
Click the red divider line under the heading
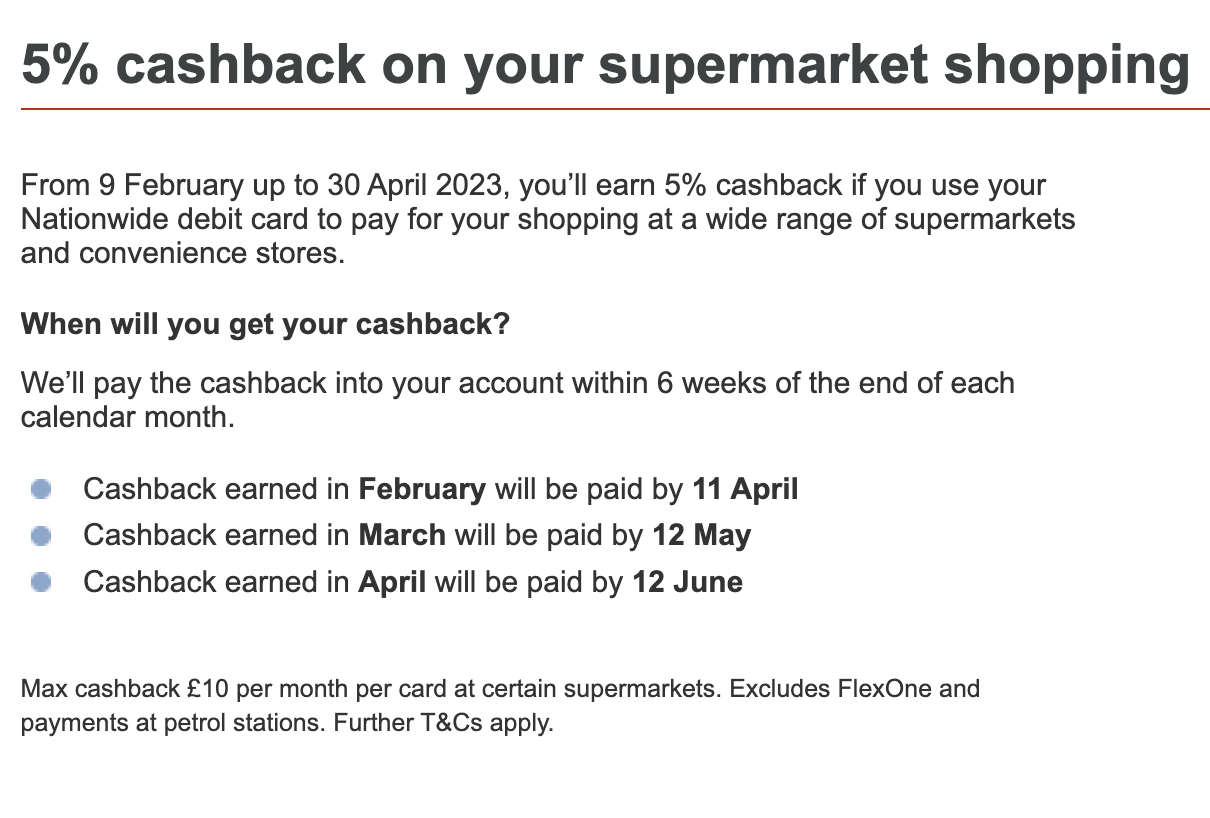coord(615,108)
